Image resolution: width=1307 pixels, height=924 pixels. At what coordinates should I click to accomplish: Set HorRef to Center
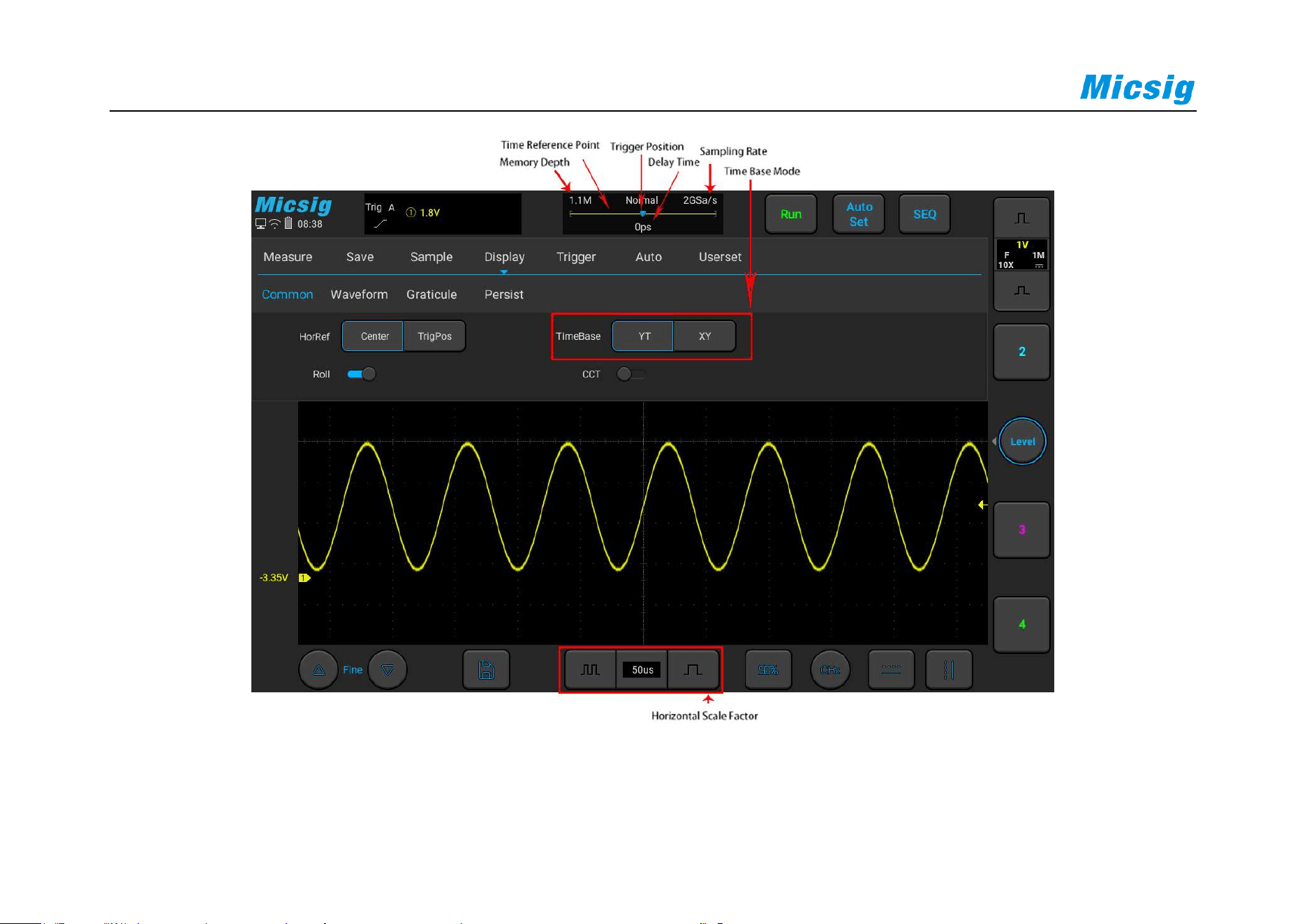tap(373, 336)
